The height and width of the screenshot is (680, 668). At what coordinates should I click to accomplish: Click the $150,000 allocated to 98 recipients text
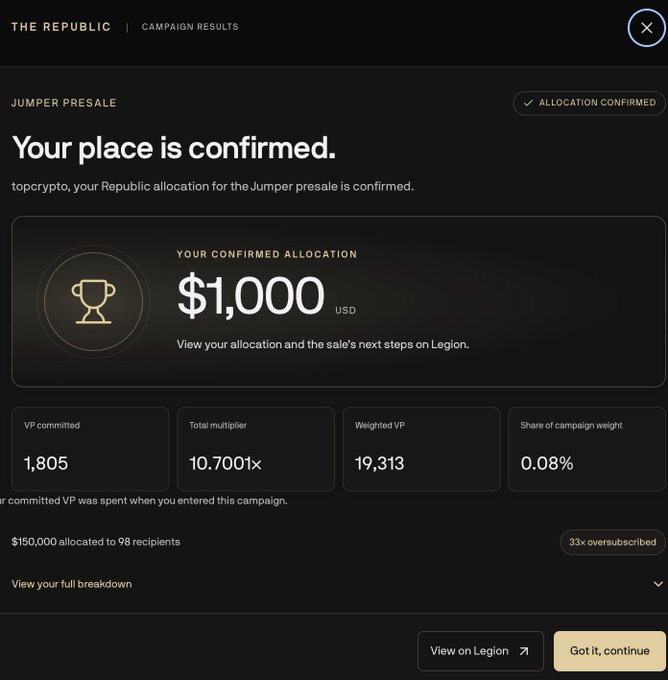tap(96, 542)
